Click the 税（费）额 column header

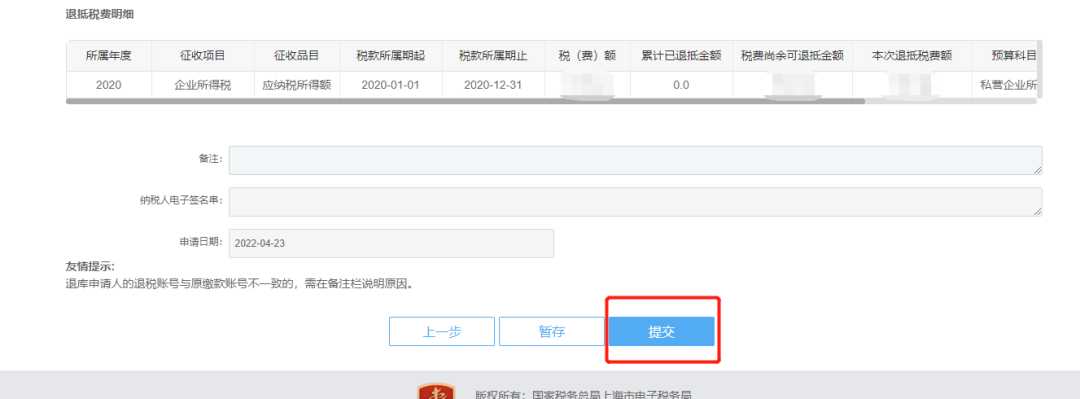click(x=588, y=56)
